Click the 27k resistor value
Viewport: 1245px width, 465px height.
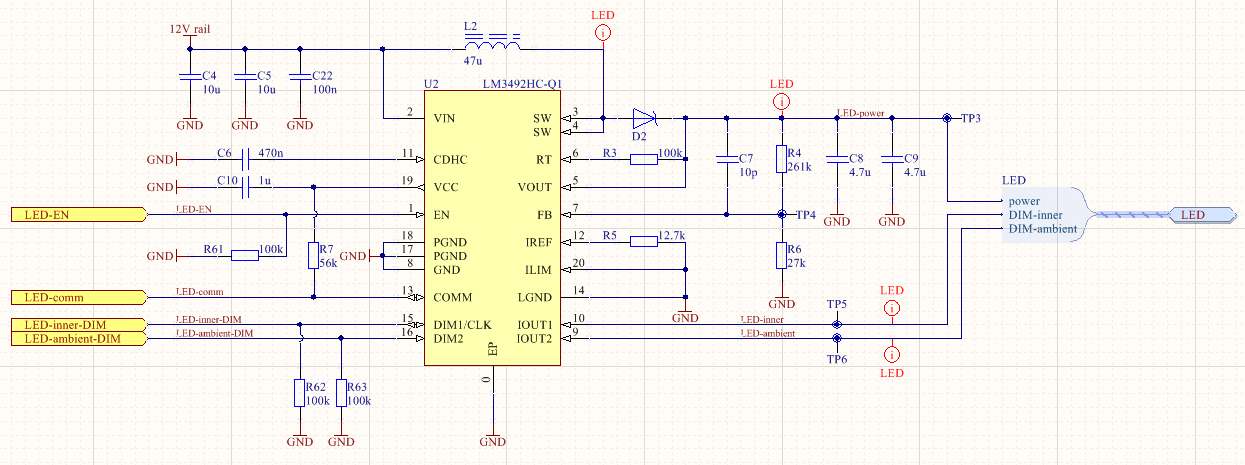click(796, 263)
